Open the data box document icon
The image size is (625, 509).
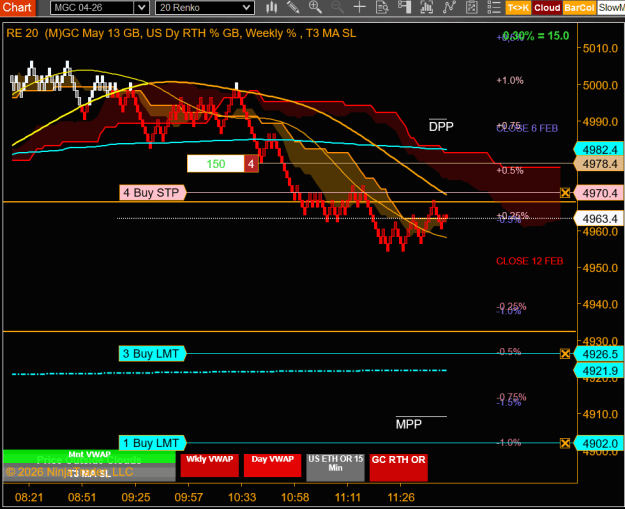point(382,7)
